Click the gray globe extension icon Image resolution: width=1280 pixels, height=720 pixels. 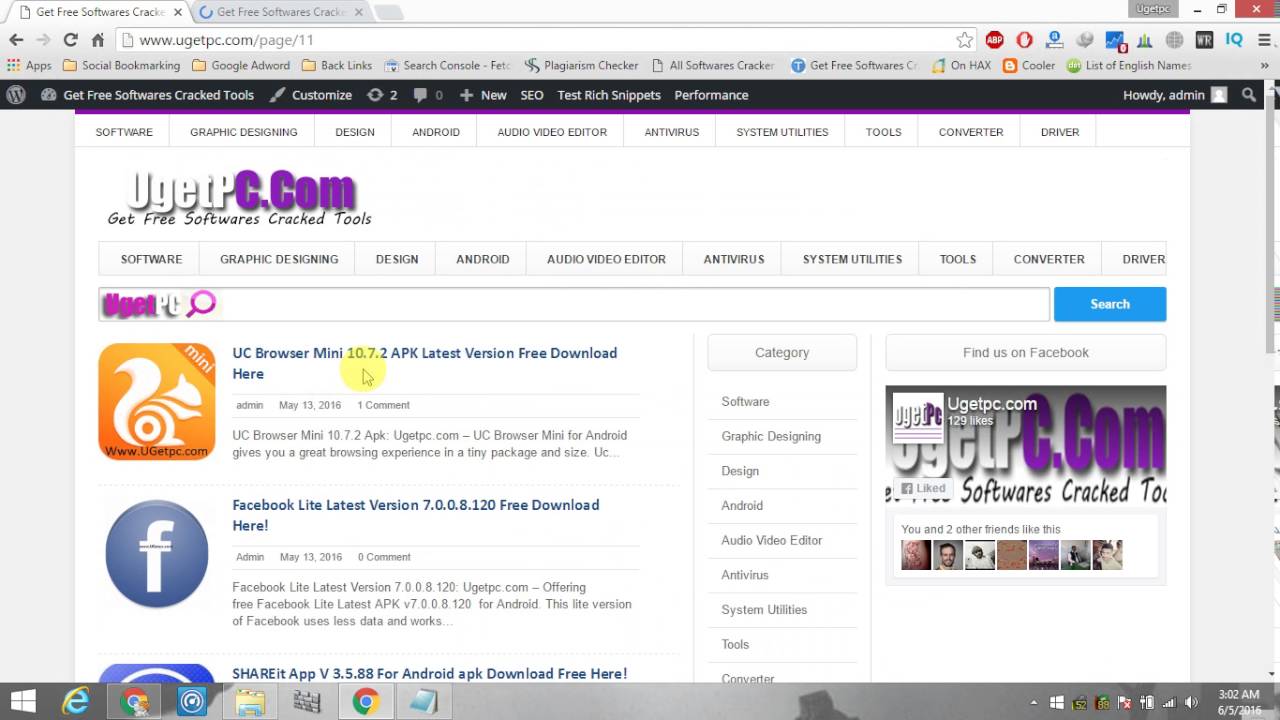click(1174, 40)
